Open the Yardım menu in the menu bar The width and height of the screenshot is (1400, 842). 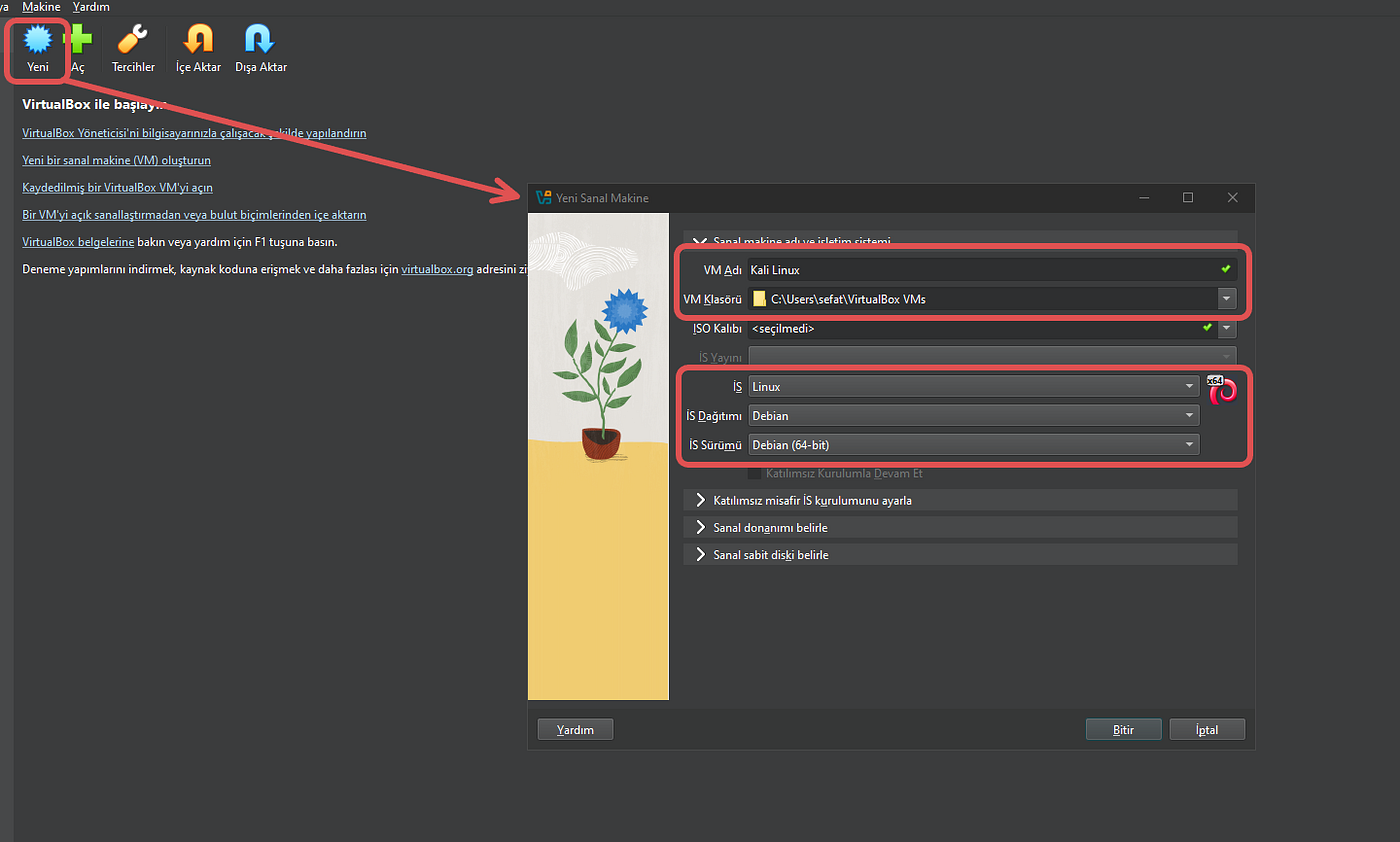pyautogui.click(x=91, y=7)
